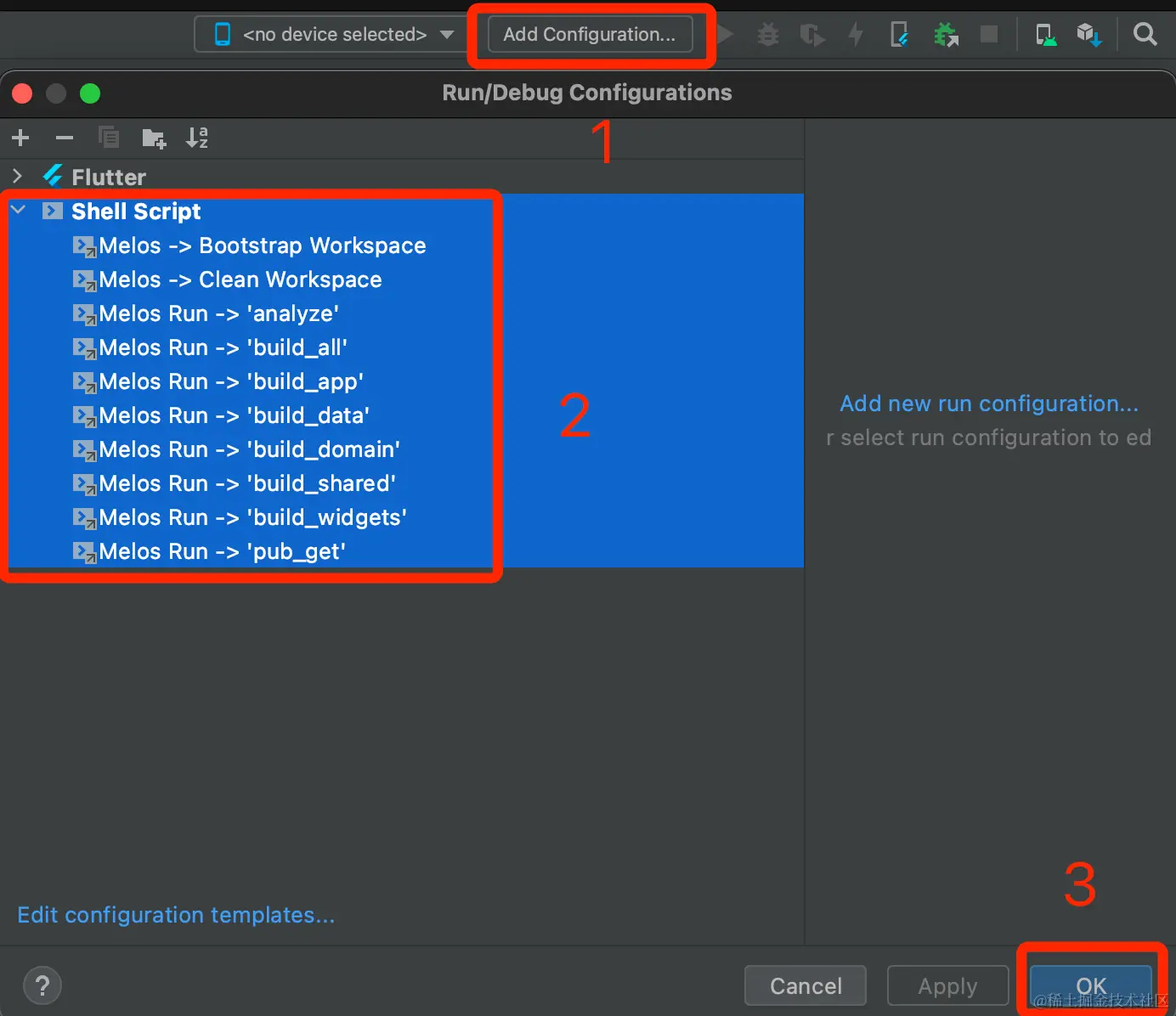Click the Apply button

pos(947,985)
